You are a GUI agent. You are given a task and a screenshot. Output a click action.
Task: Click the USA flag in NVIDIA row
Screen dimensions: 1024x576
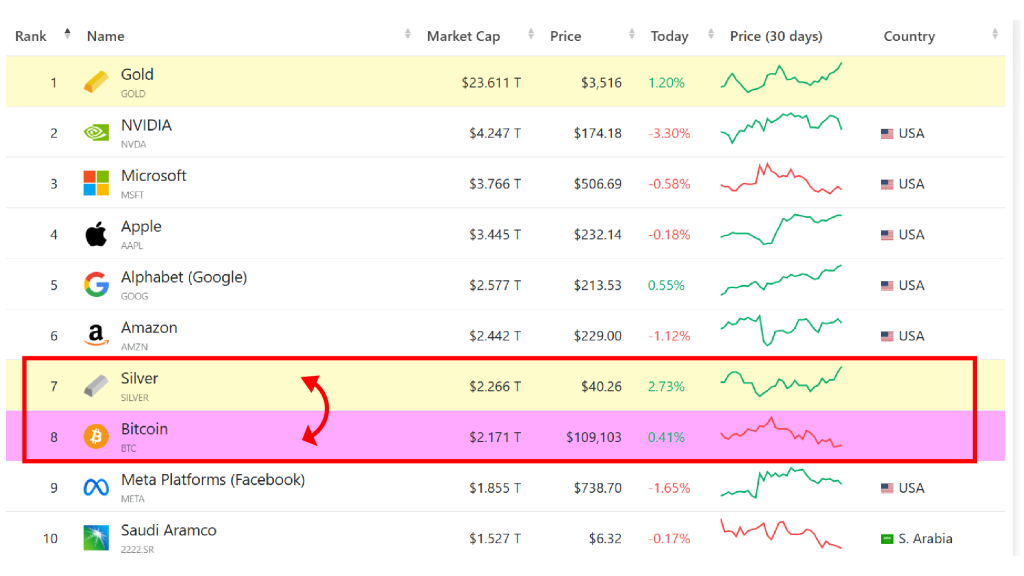[x=887, y=133]
